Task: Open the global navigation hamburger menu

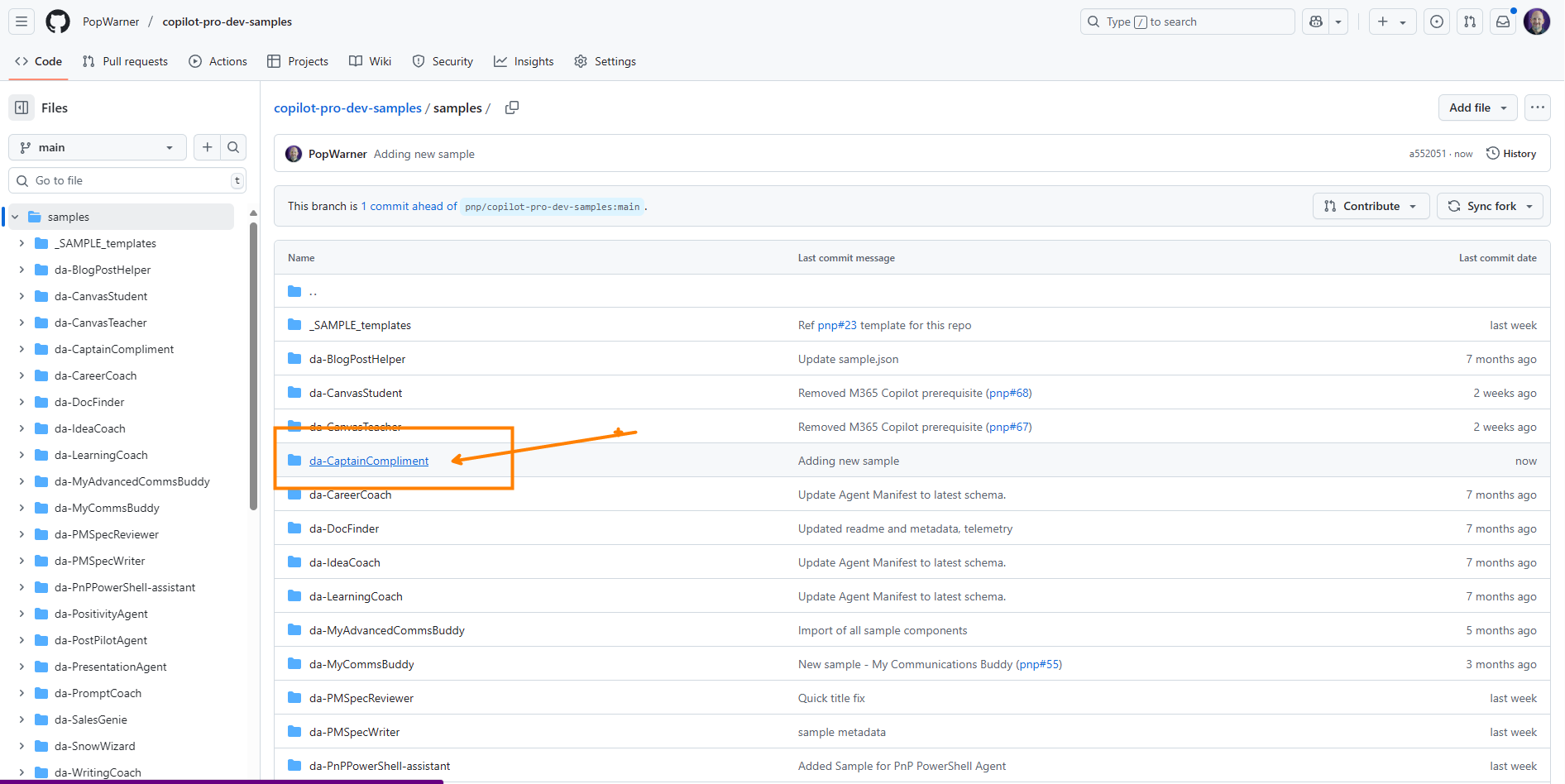Action: (22, 22)
